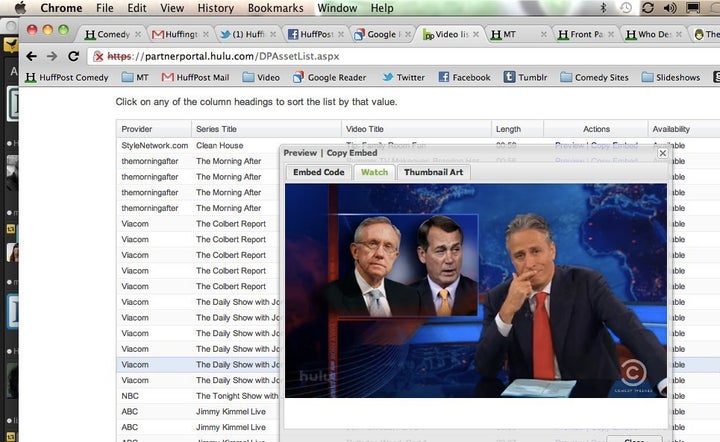Viewport: 720px width, 442px height.
Task: Open the Bookmarks menu
Action: pos(276,8)
